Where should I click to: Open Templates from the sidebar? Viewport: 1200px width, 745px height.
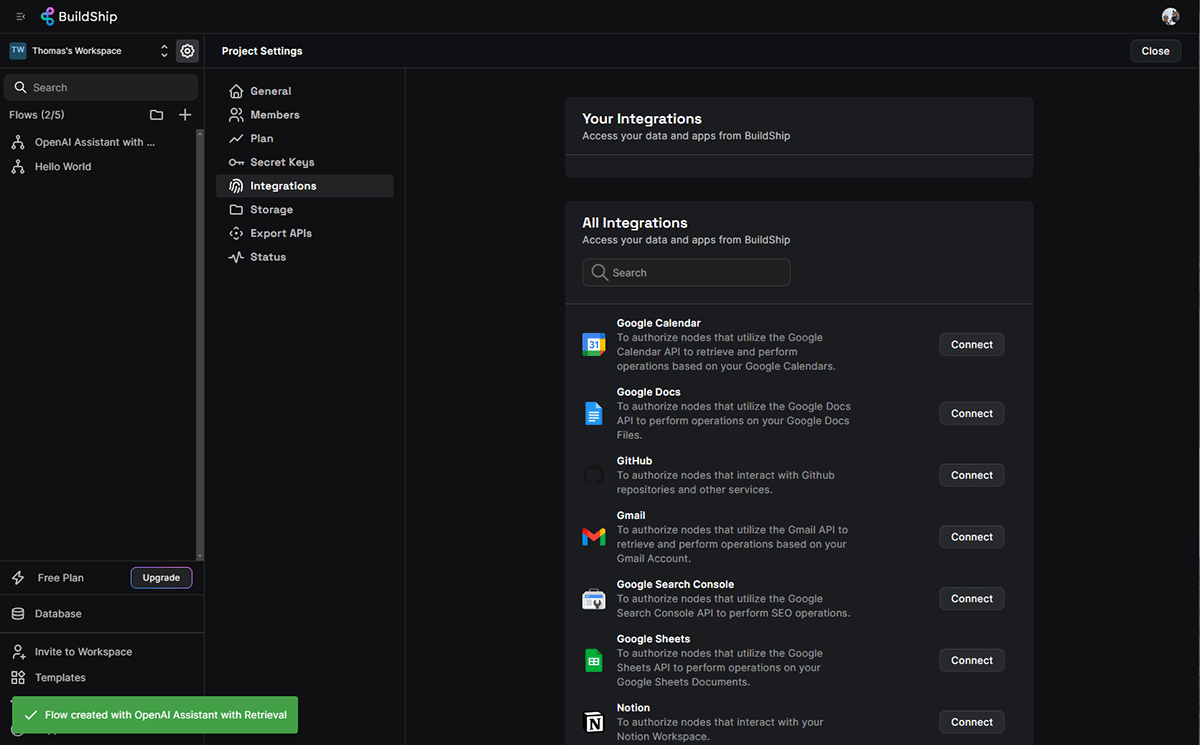point(60,678)
